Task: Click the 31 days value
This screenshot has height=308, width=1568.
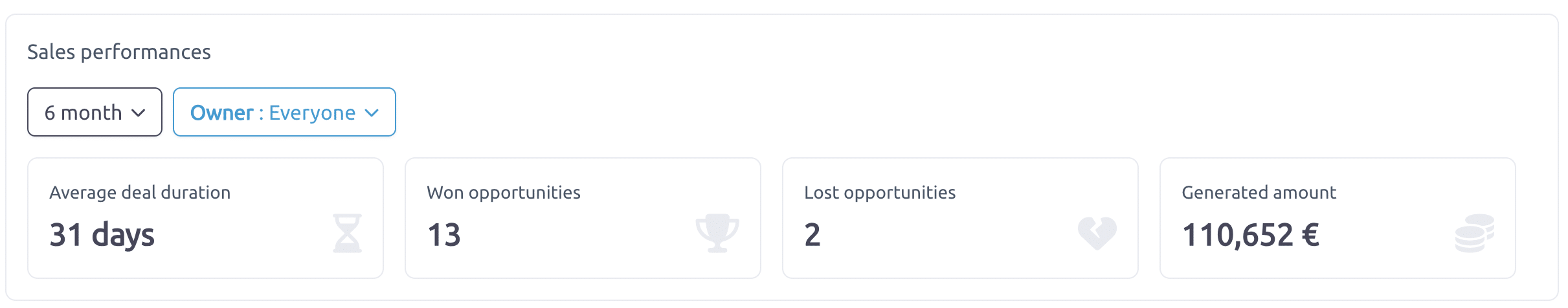Action: pos(102,235)
